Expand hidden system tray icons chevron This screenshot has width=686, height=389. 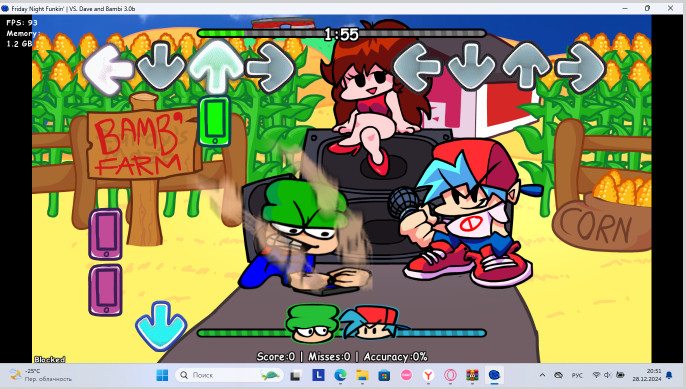click(542, 375)
